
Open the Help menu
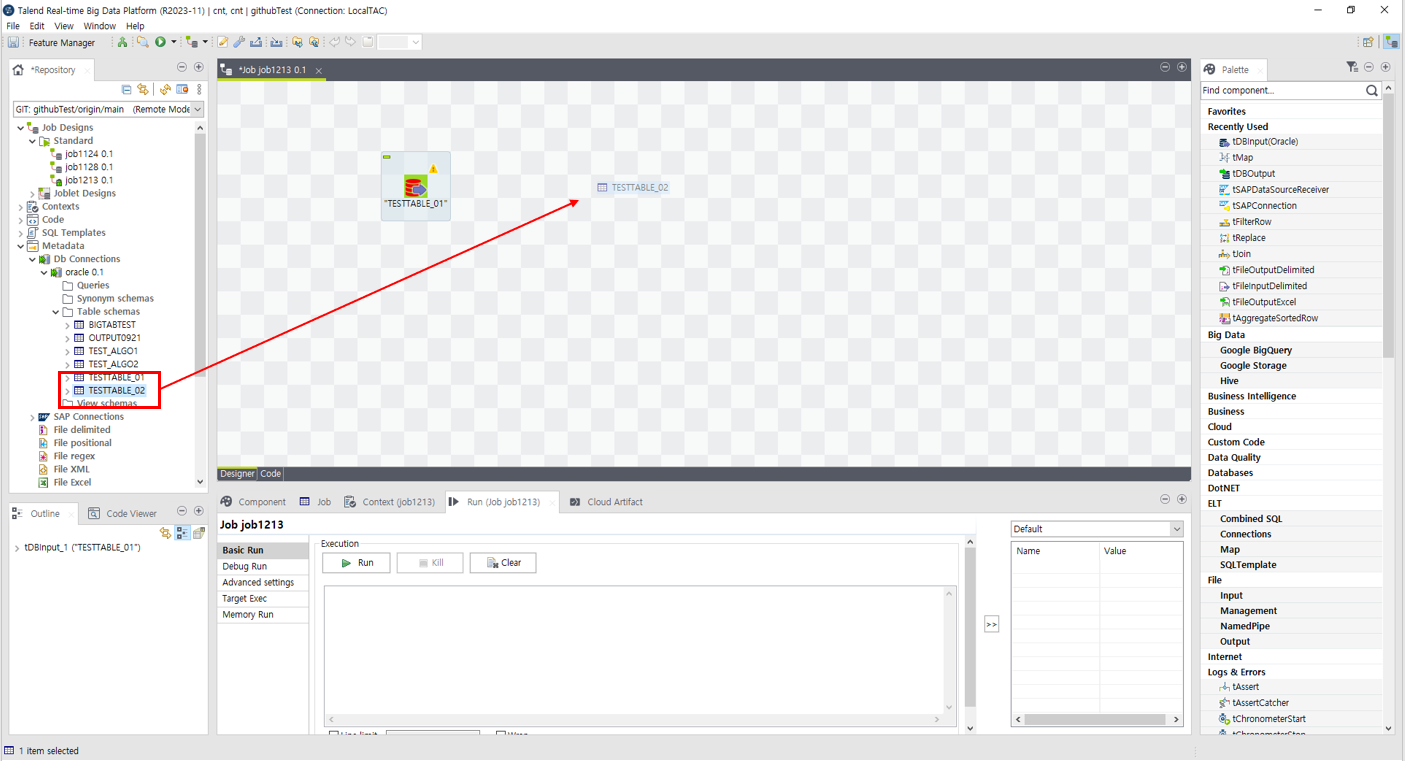pos(135,26)
